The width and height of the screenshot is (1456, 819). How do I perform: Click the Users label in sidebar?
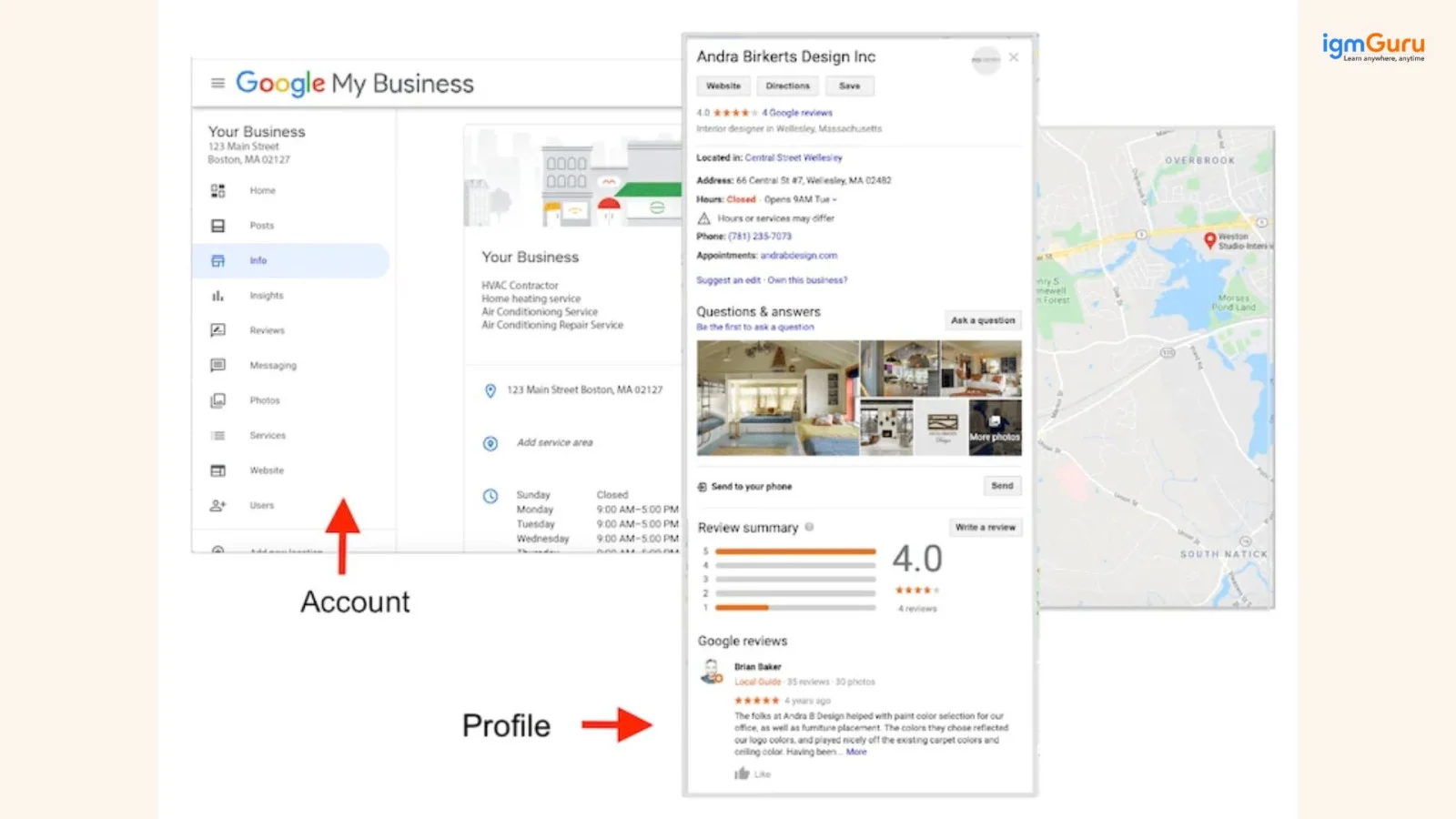262,505
